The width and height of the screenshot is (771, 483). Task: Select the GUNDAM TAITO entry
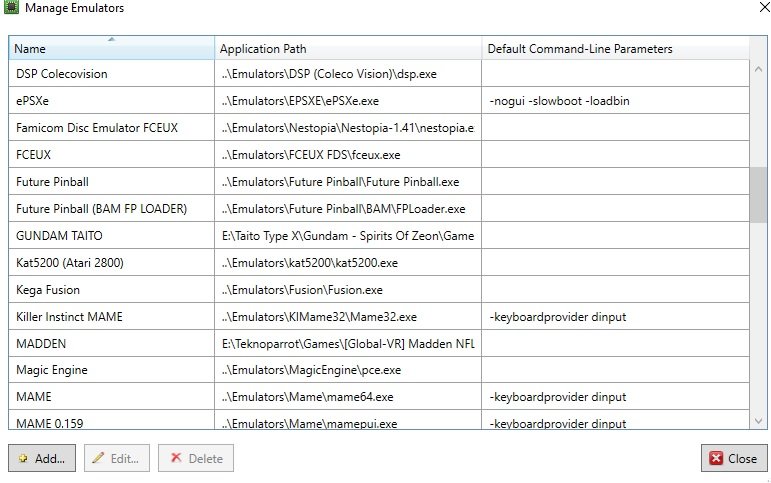379,236
